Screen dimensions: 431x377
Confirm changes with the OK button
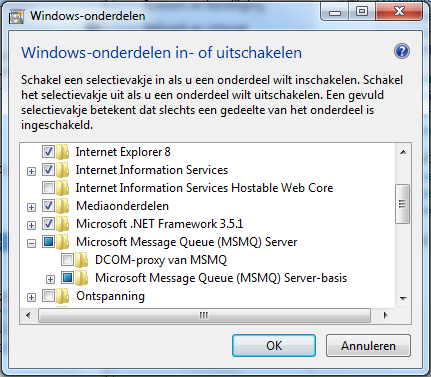(x=274, y=346)
